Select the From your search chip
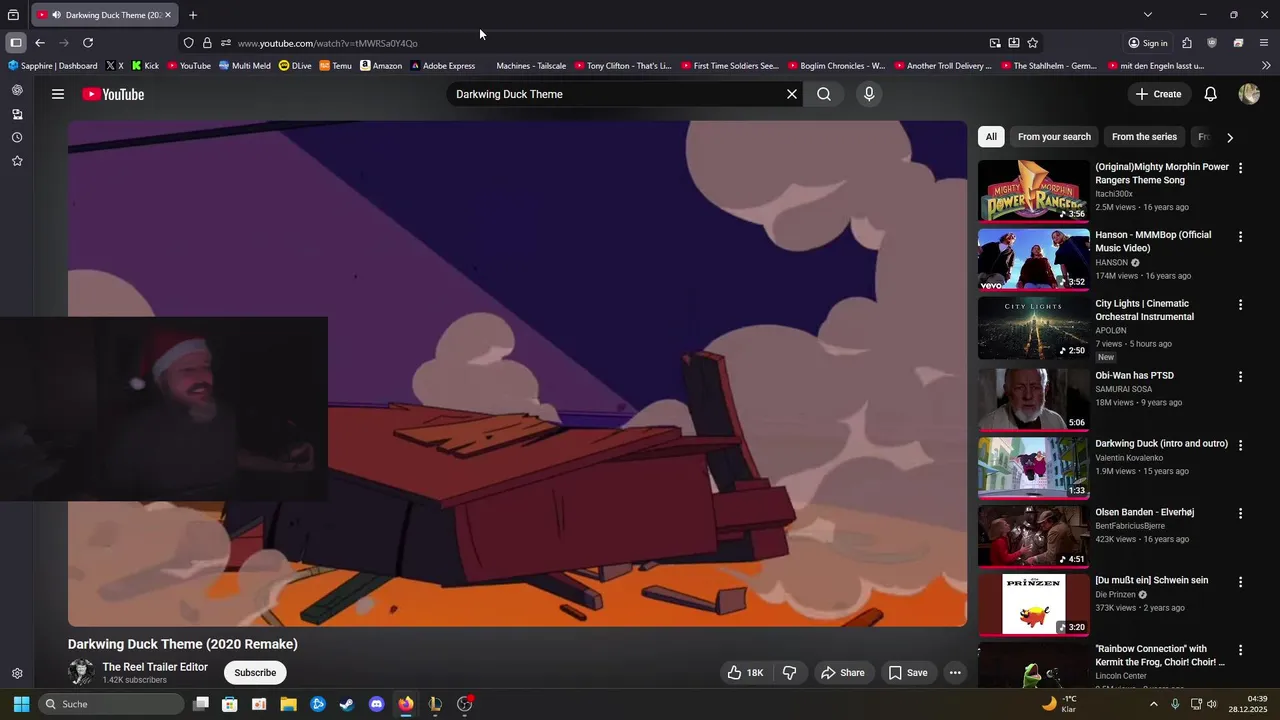The width and height of the screenshot is (1280, 720). pos(1054,137)
